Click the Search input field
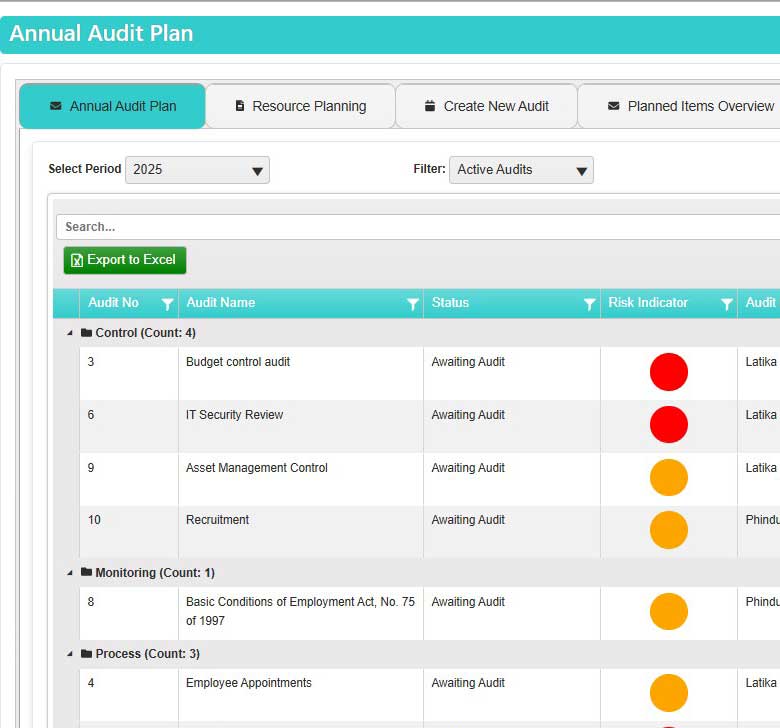 click(x=418, y=227)
